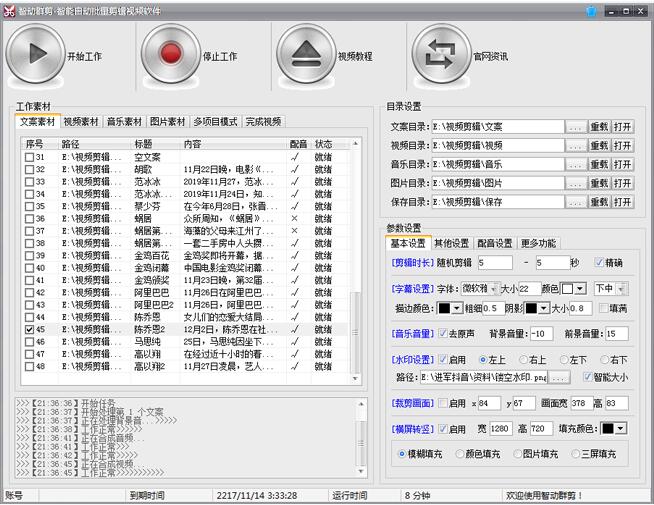Open the 配音设置 settings tab

click(x=494, y=243)
